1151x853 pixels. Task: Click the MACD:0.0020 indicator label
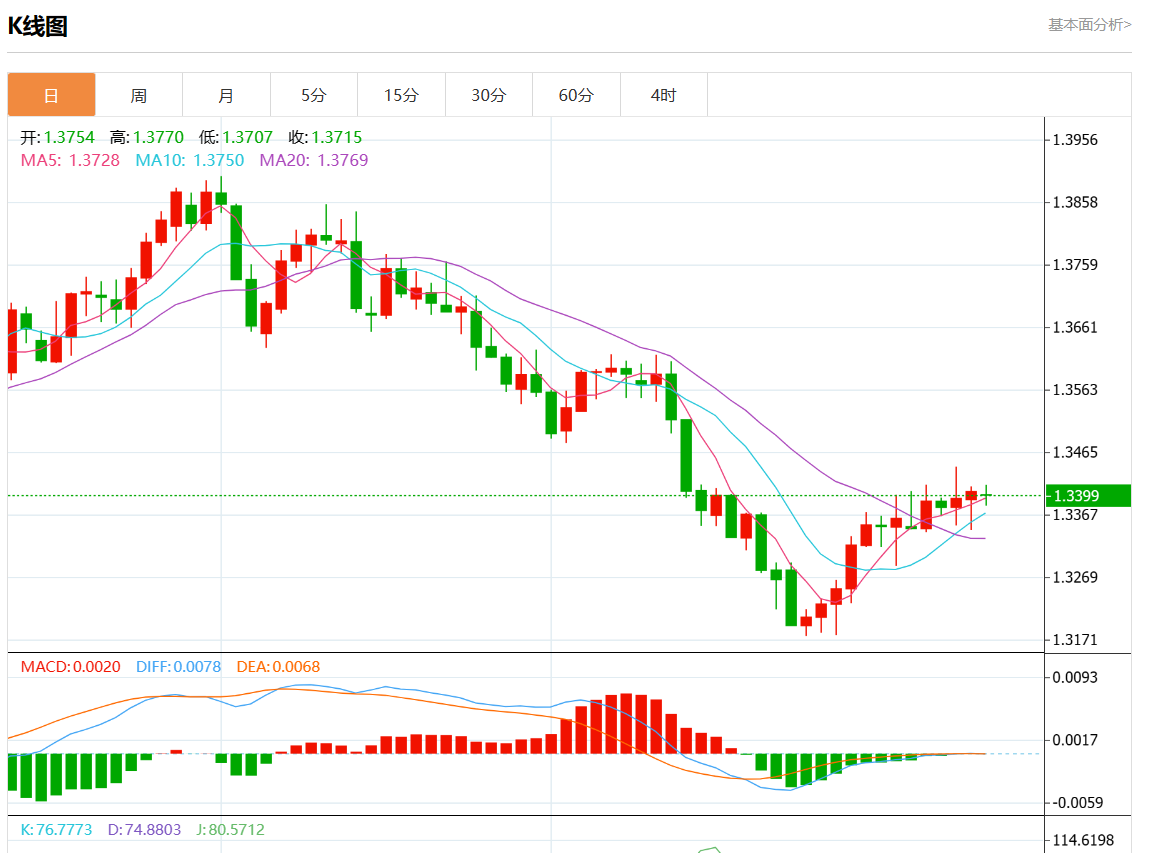pyautogui.click(x=70, y=667)
